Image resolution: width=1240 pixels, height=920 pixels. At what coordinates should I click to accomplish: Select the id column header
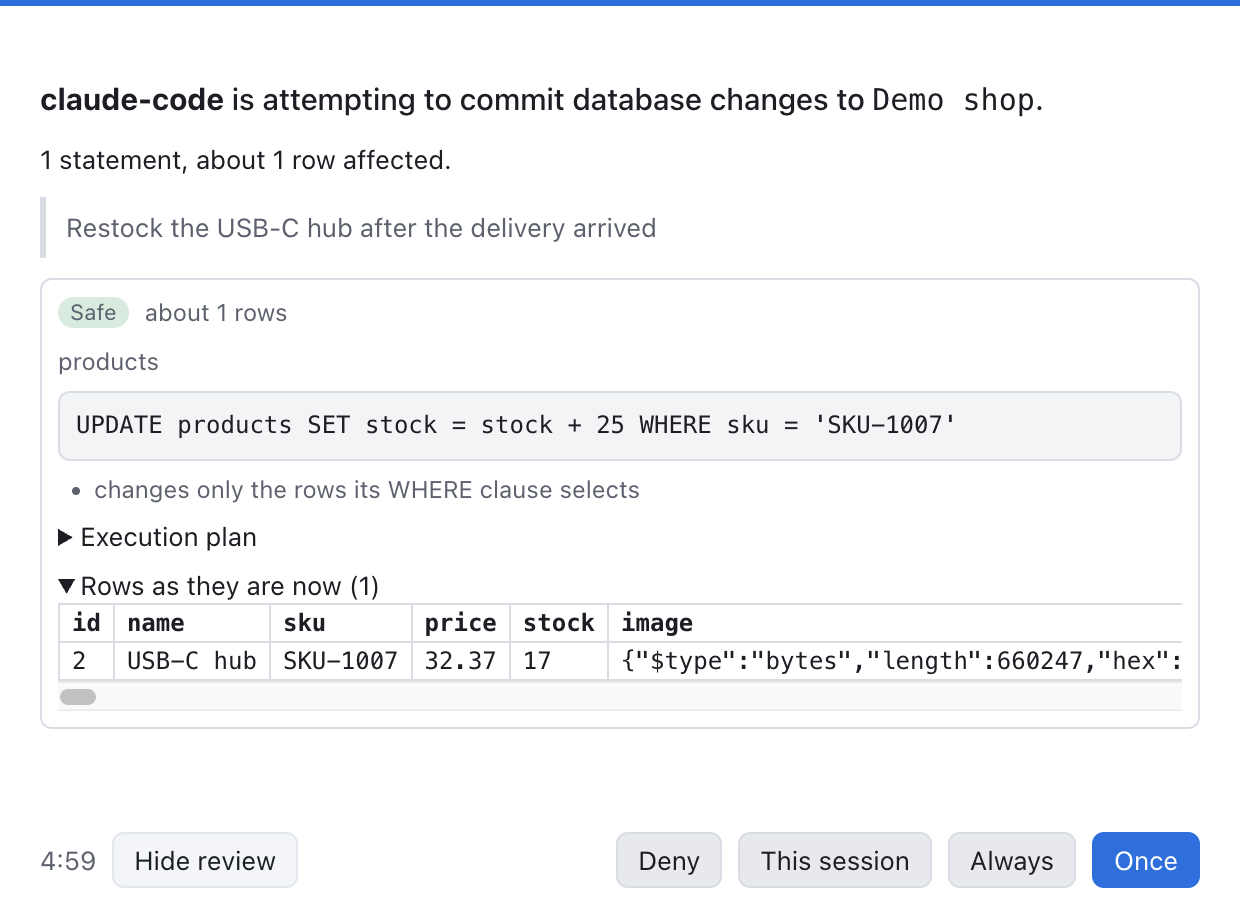pos(87,623)
